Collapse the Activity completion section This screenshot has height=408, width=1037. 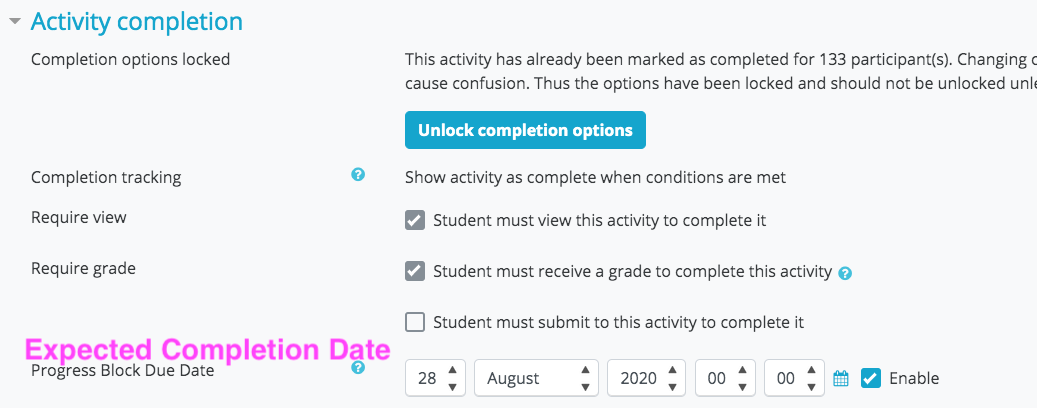(15, 22)
